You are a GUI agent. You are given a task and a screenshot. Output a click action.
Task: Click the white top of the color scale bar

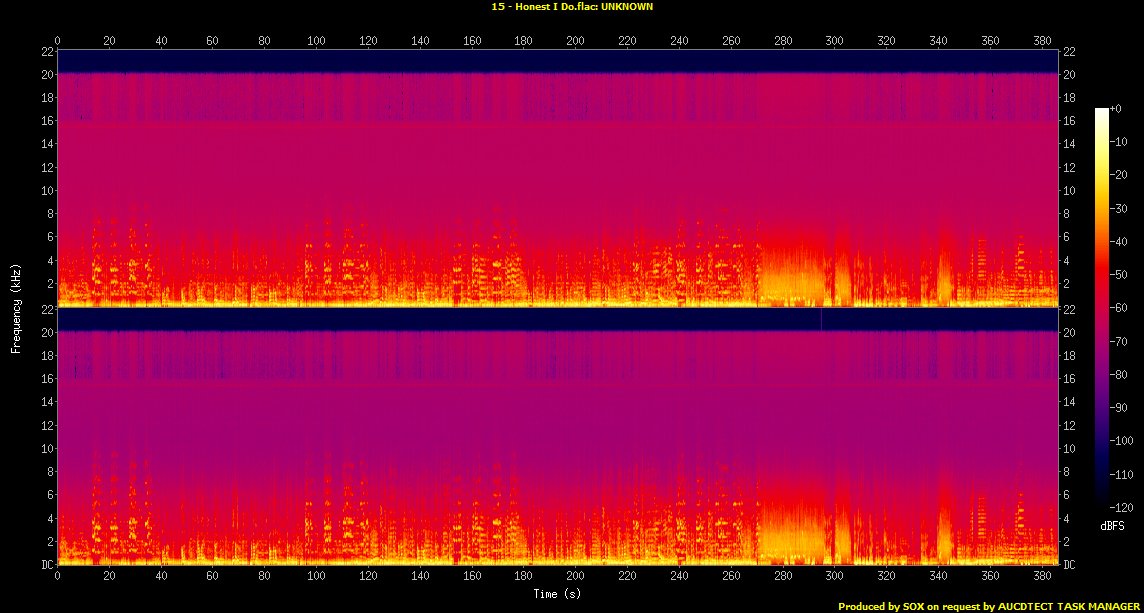tap(1101, 111)
